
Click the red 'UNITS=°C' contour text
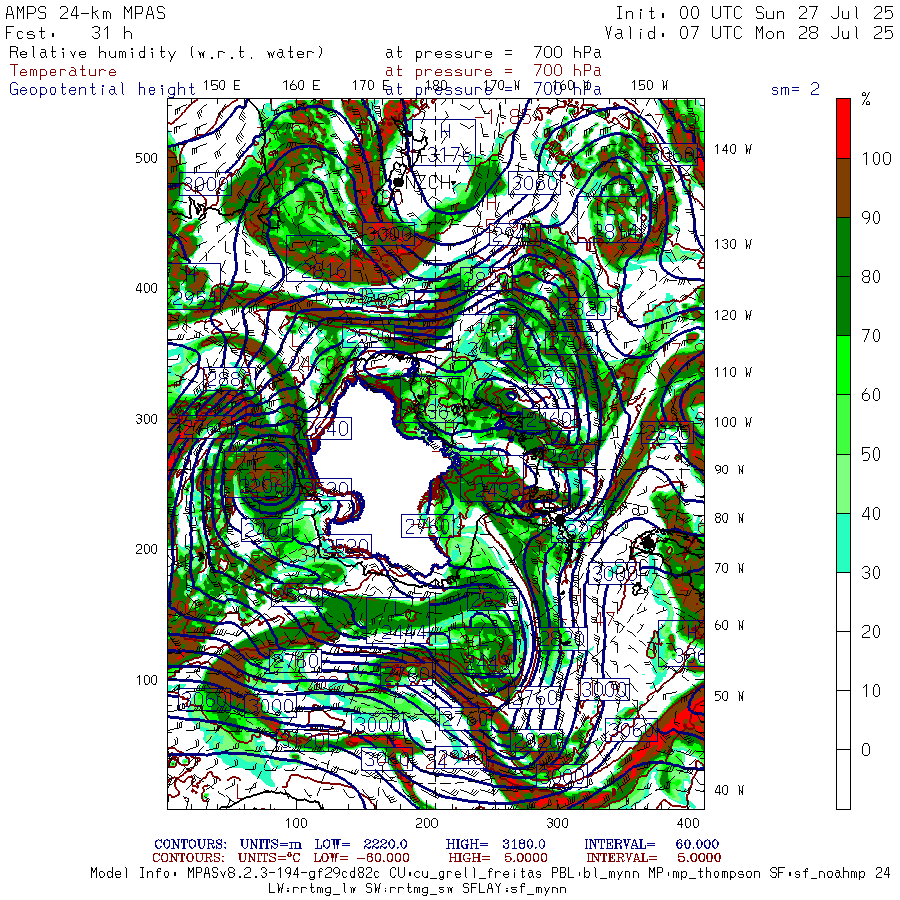tap(270, 858)
